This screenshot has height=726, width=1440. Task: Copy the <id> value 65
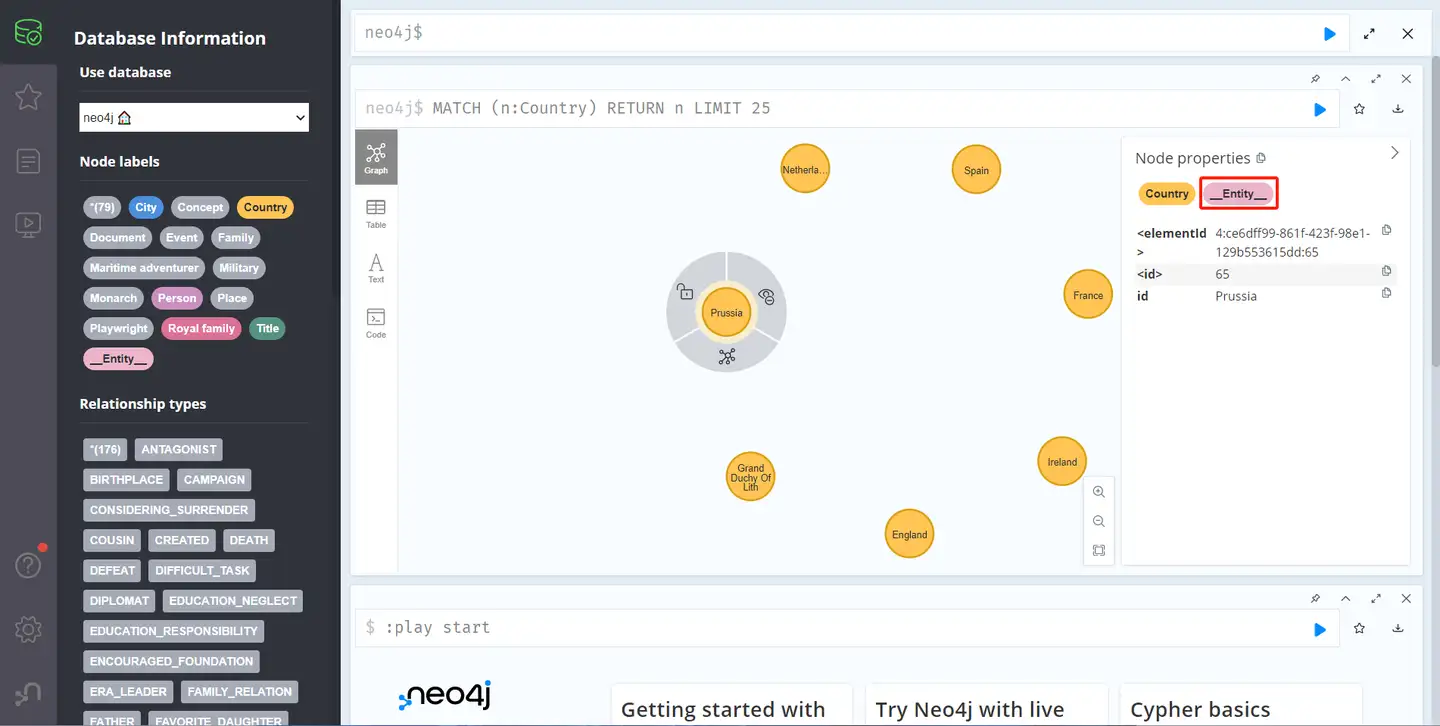tap(1386, 271)
